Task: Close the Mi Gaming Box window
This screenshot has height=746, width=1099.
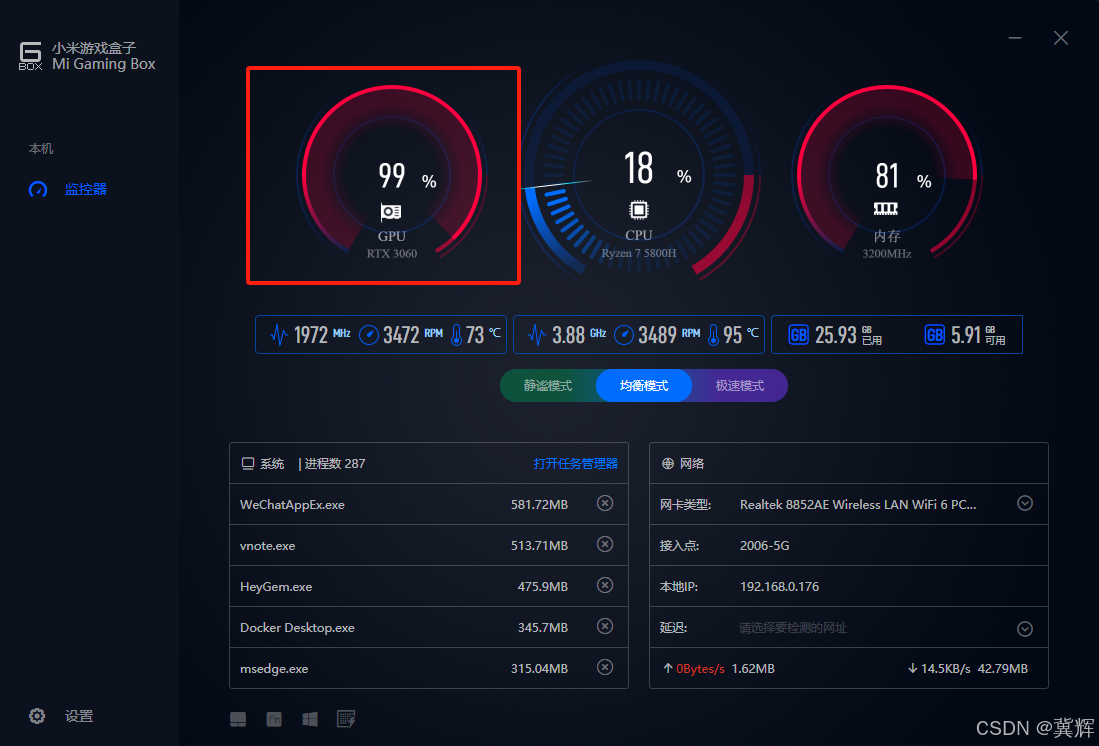Action: coord(1060,38)
